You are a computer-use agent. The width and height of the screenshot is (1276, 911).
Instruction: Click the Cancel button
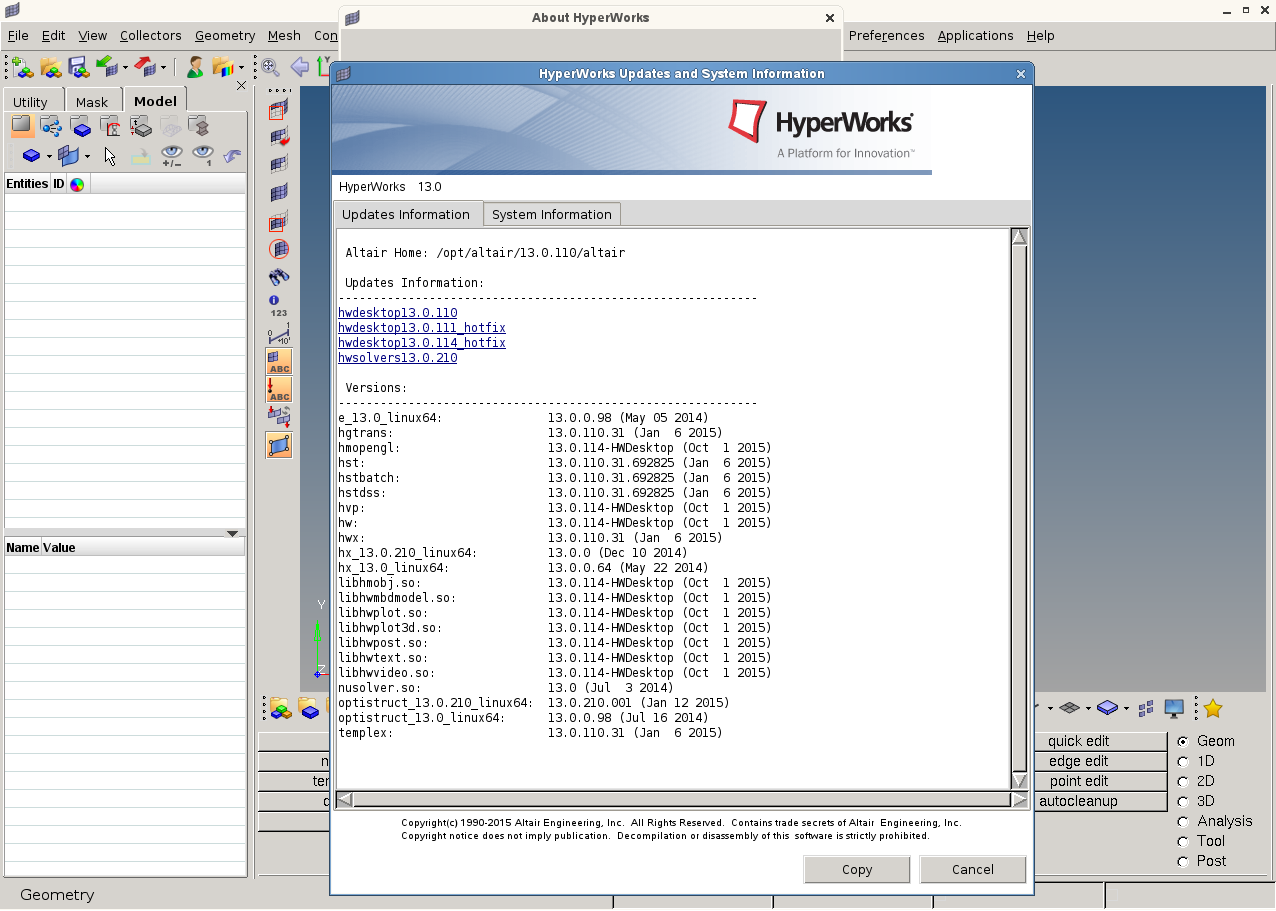click(x=973, y=869)
